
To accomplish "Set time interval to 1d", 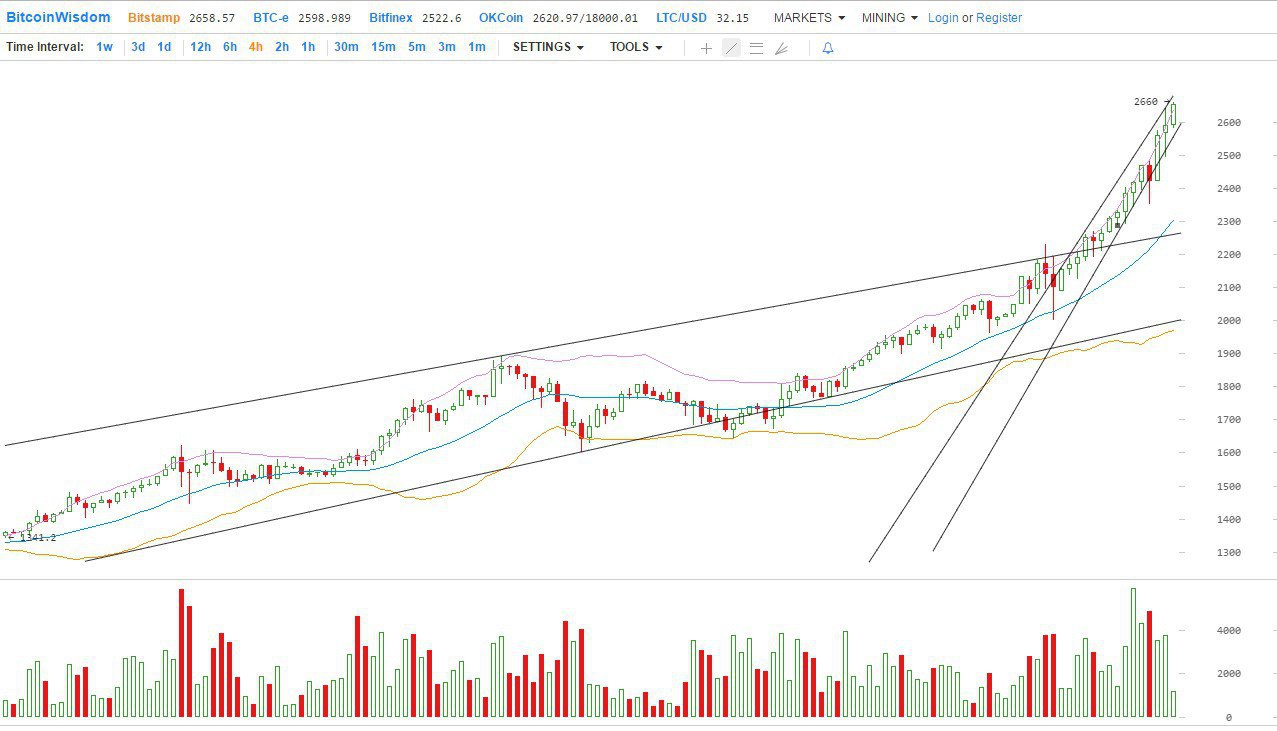I will 164,47.
